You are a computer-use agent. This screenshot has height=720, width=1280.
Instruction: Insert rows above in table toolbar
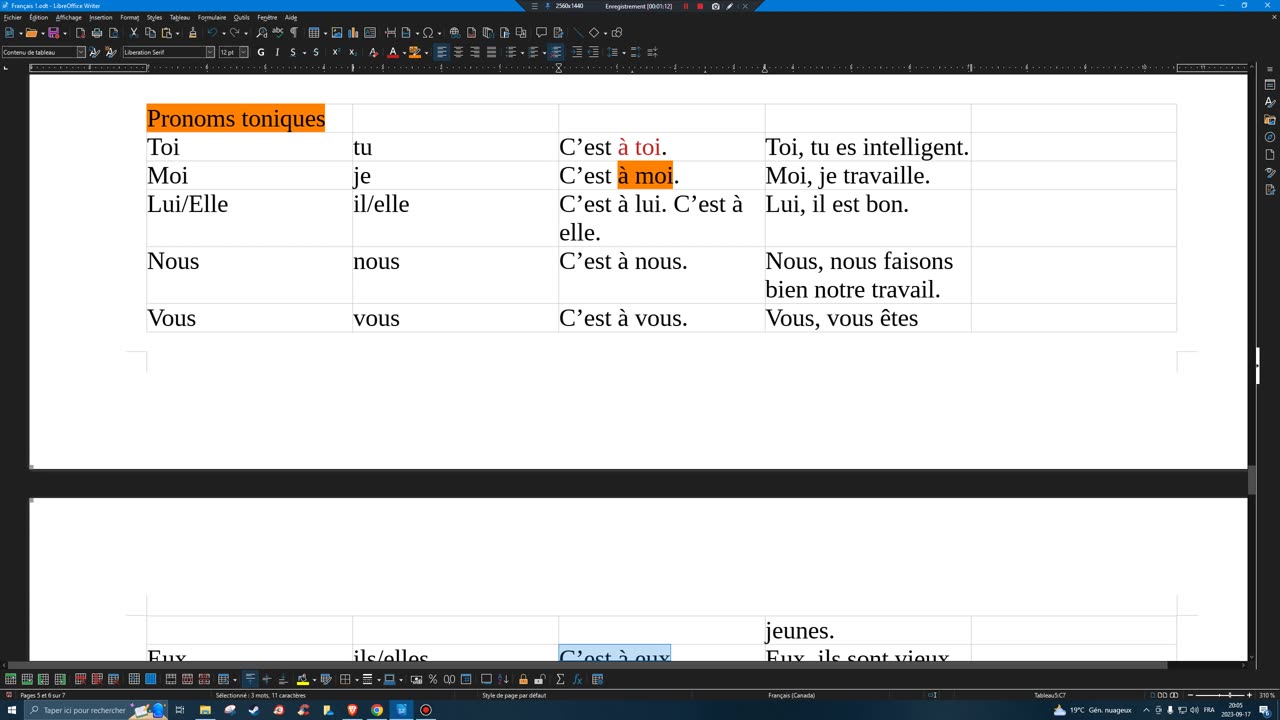click(10, 679)
